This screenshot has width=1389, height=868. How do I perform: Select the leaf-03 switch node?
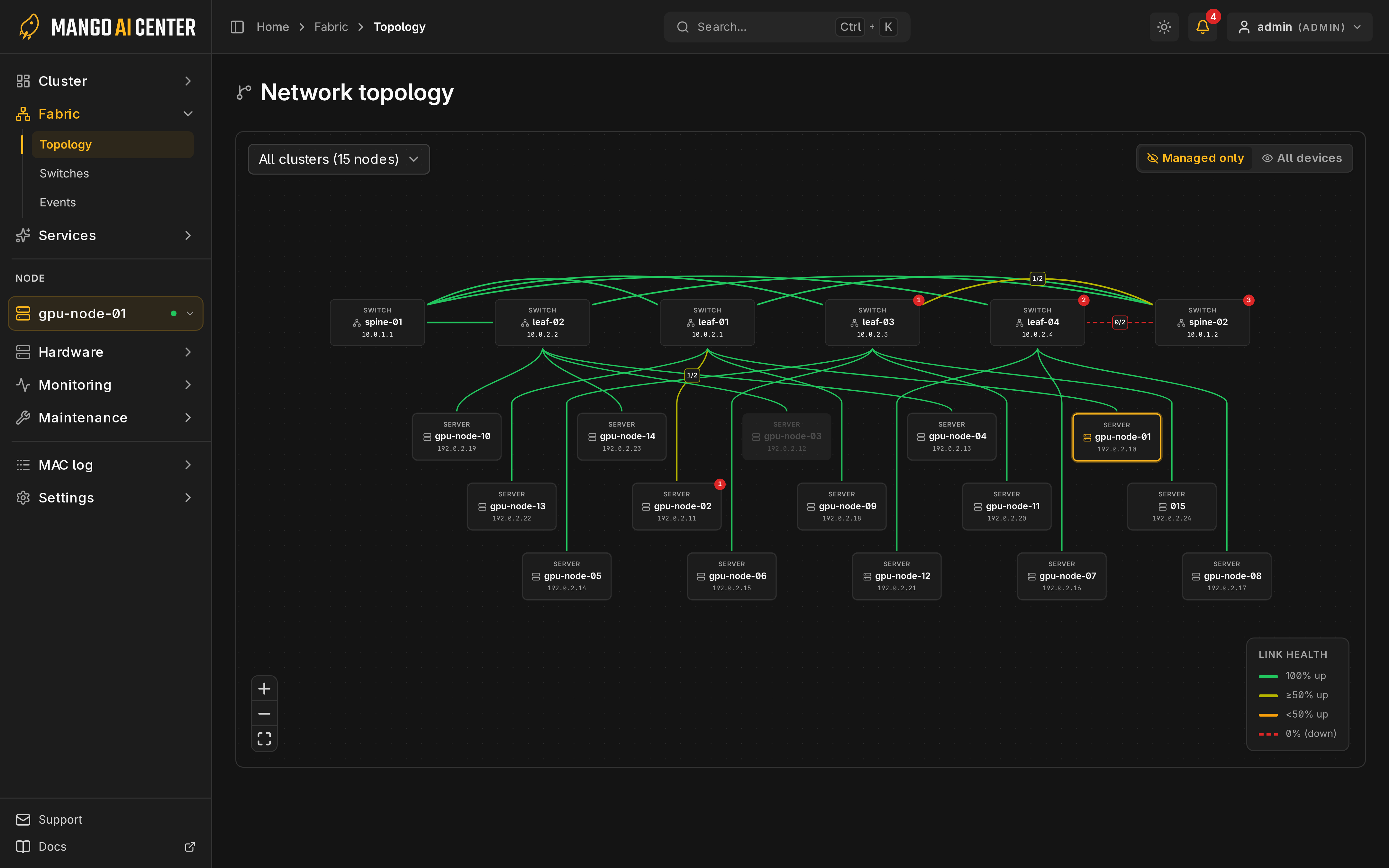(x=872, y=322)
